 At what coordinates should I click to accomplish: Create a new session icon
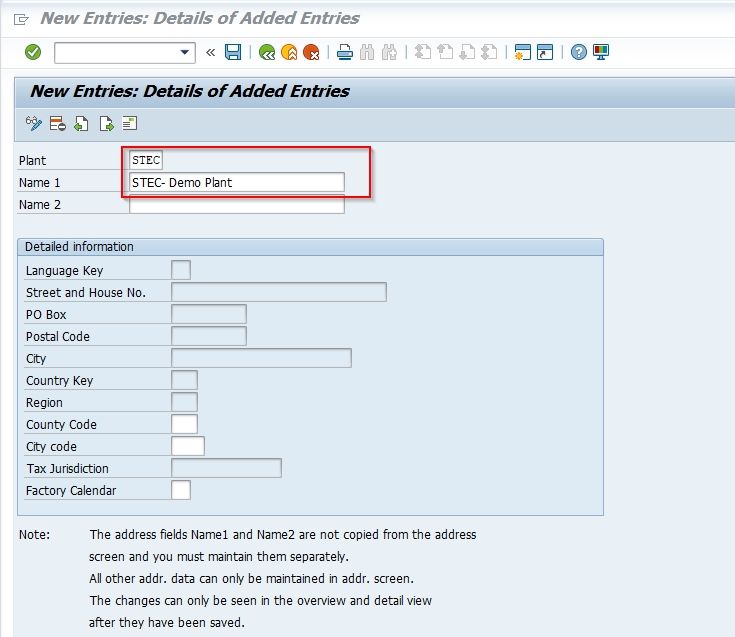pos(523,52)
